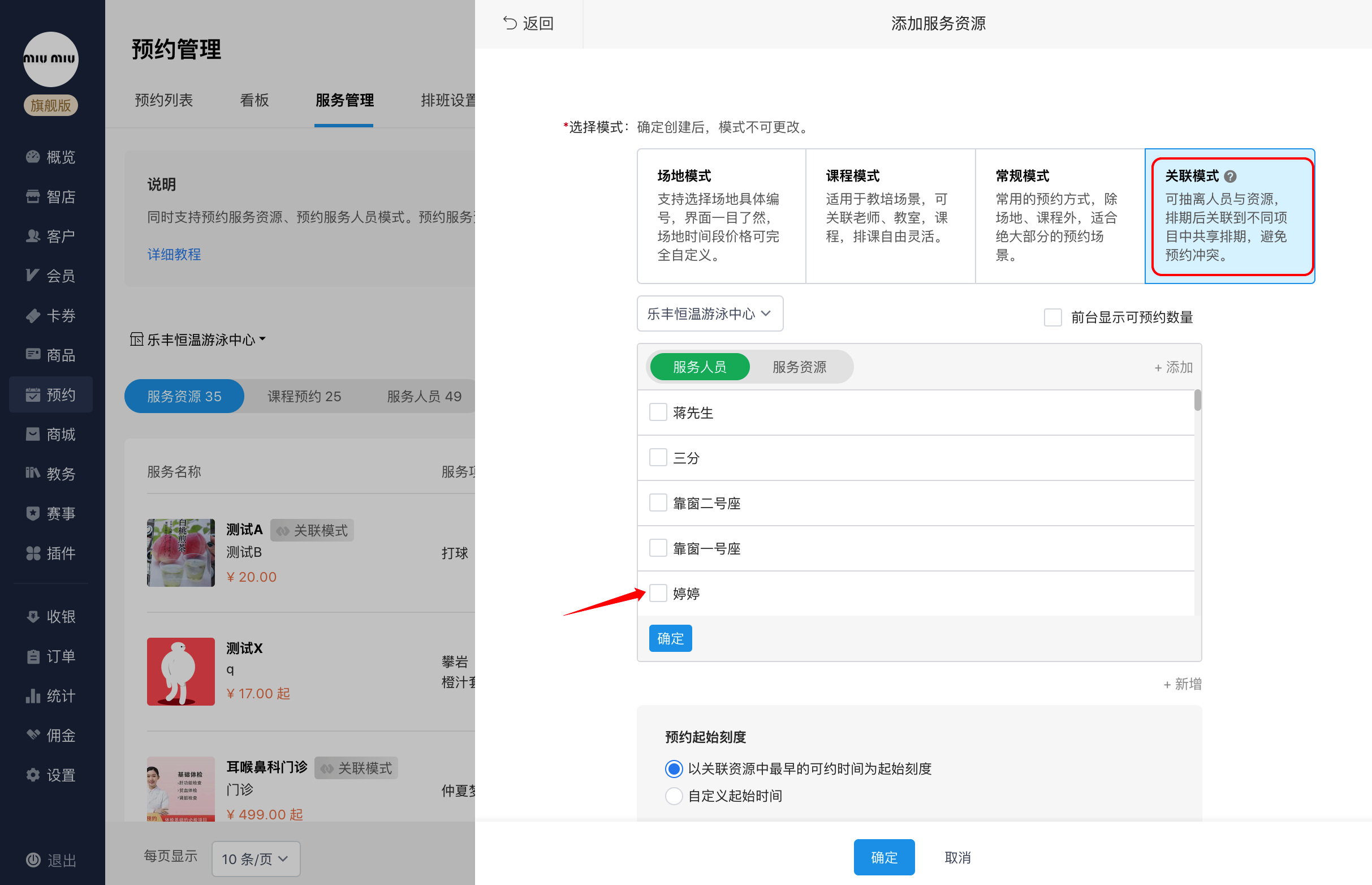1372x885 pixels.
Task: Open the 插件 plugins icon in sidebar
Action: 33,553
